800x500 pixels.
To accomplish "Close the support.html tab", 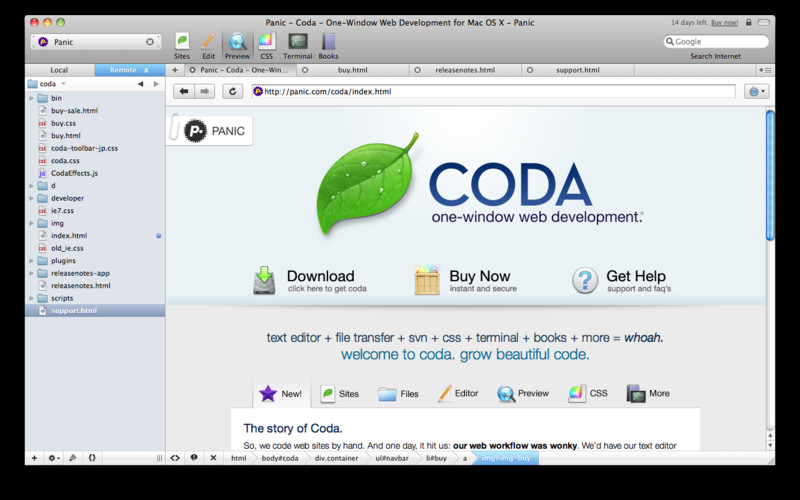I will [530, 70].
